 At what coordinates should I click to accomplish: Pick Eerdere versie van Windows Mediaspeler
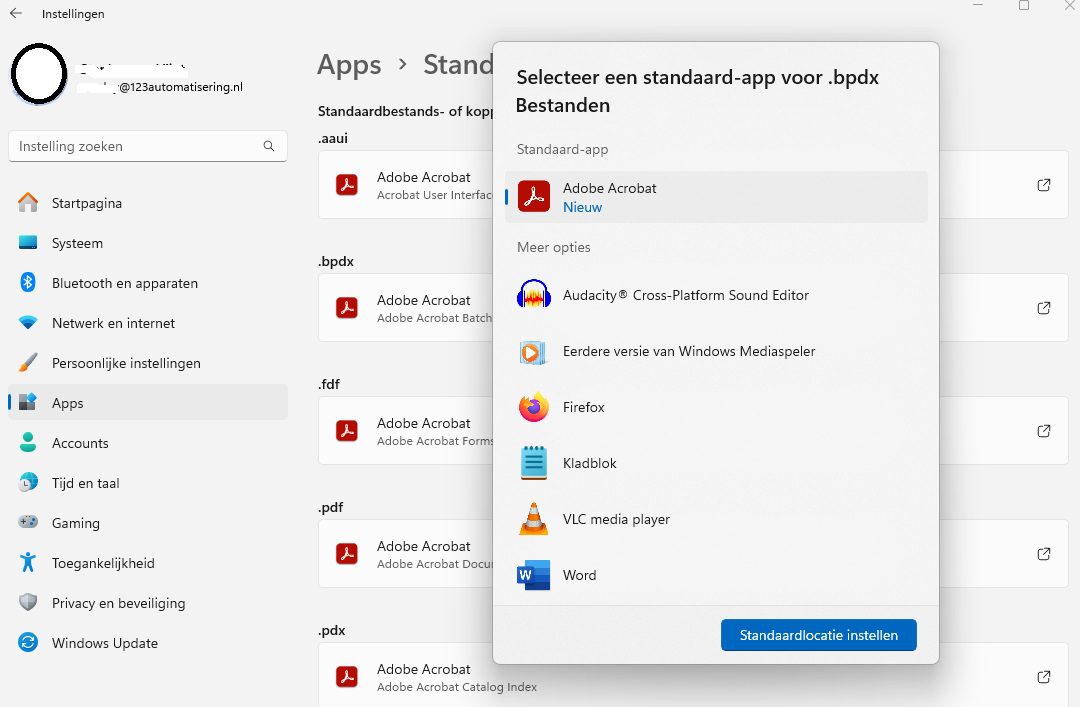tap(689, 351)
